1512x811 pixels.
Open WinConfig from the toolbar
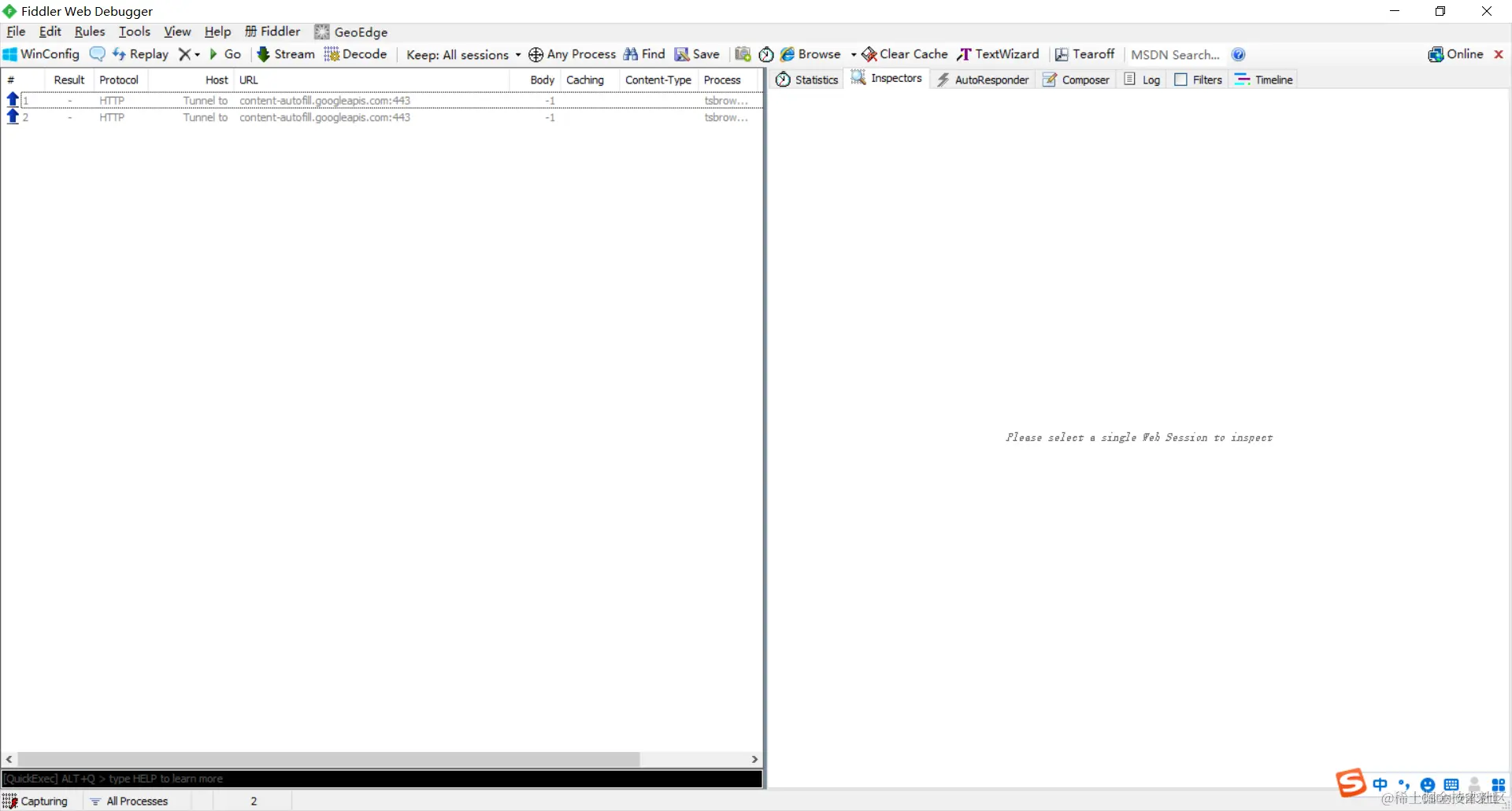[42, 54]
